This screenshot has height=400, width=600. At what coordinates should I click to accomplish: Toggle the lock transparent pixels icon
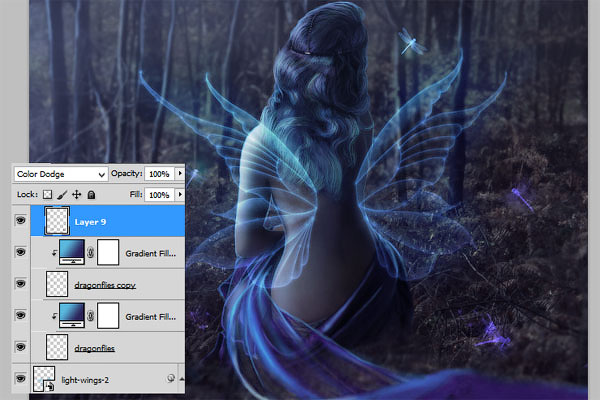click(x=47, y=195)
